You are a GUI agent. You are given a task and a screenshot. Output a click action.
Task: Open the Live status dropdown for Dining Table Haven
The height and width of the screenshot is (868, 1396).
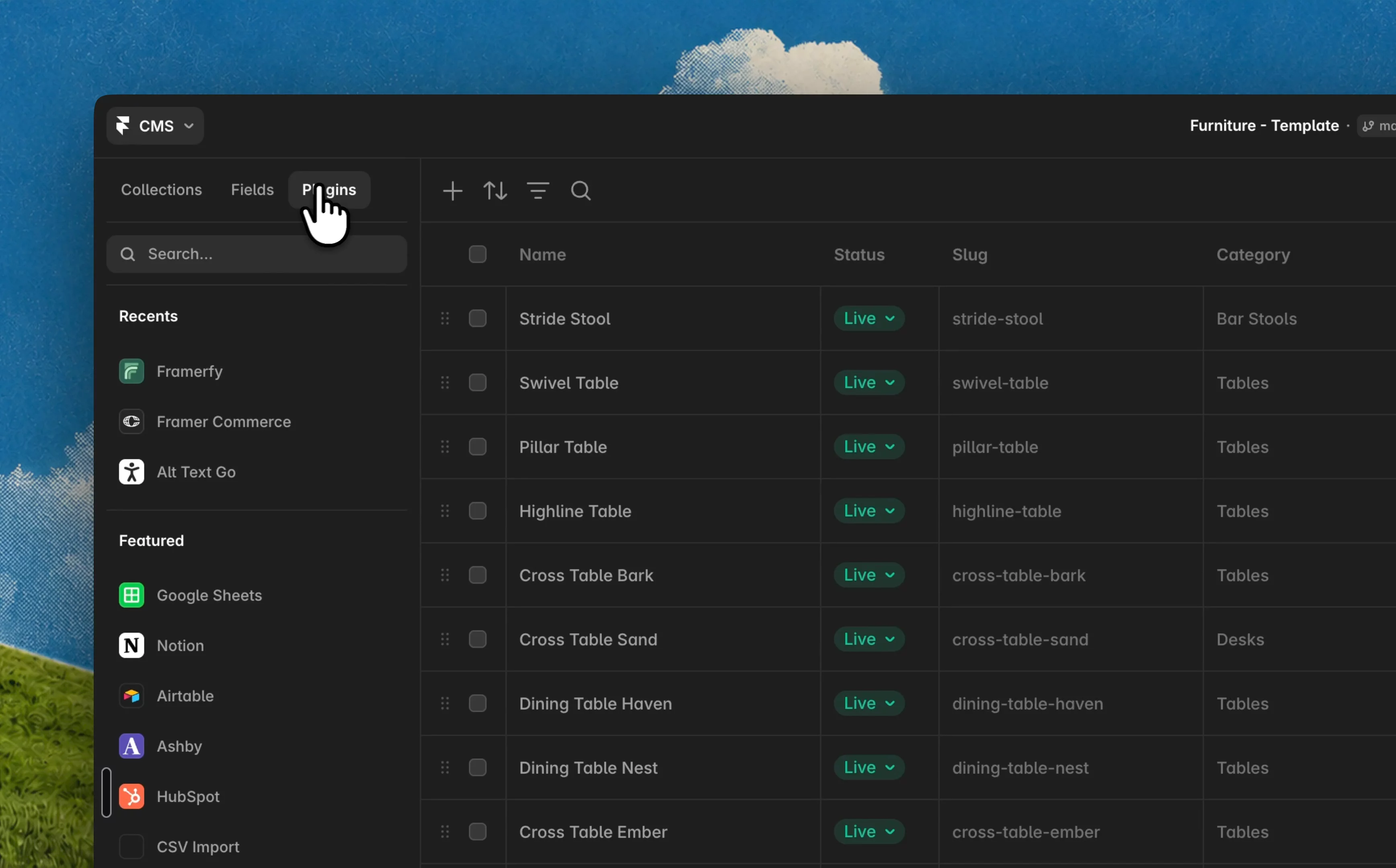(869, 703)
